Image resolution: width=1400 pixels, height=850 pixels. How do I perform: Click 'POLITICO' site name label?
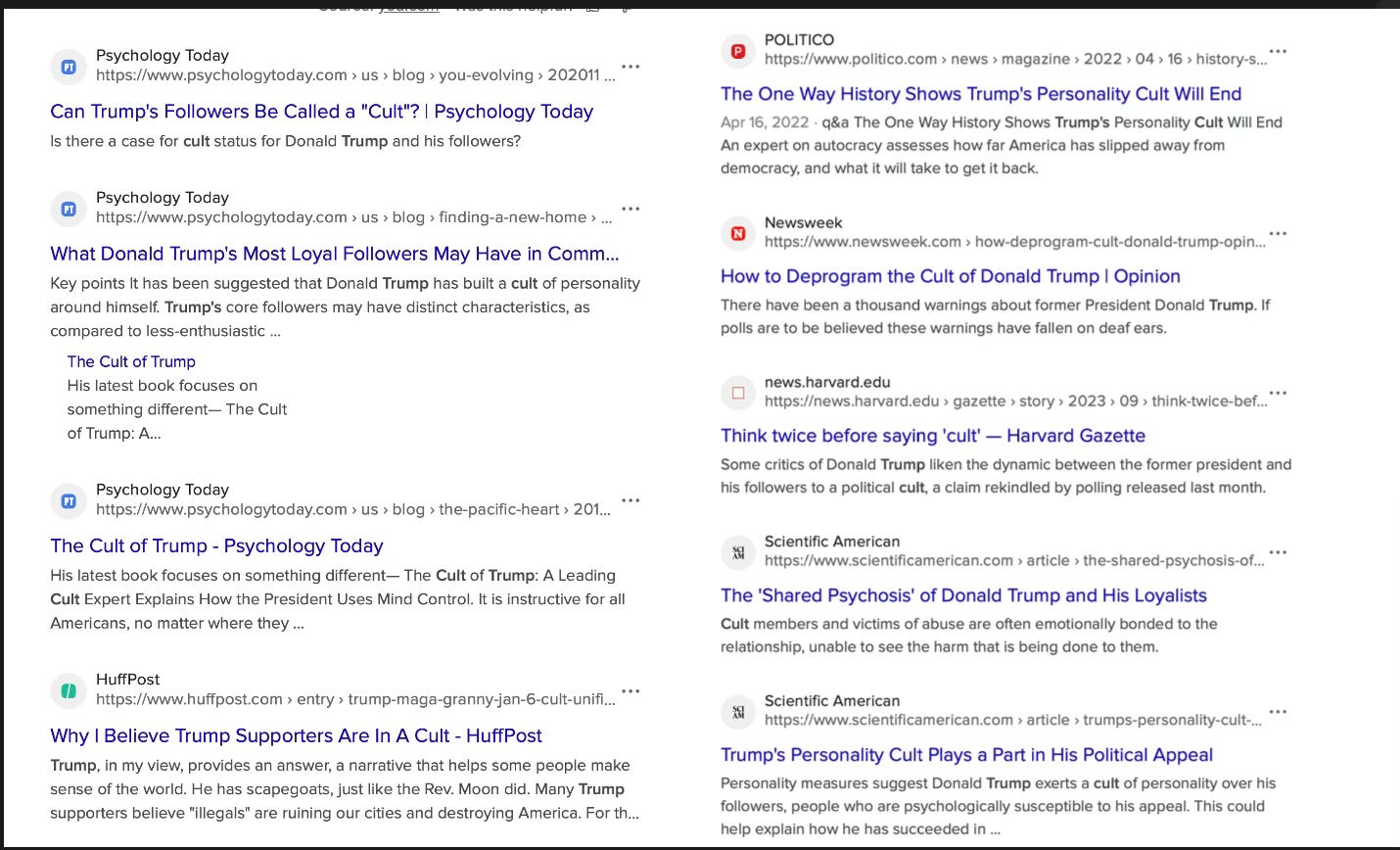(x=800, y=40)
